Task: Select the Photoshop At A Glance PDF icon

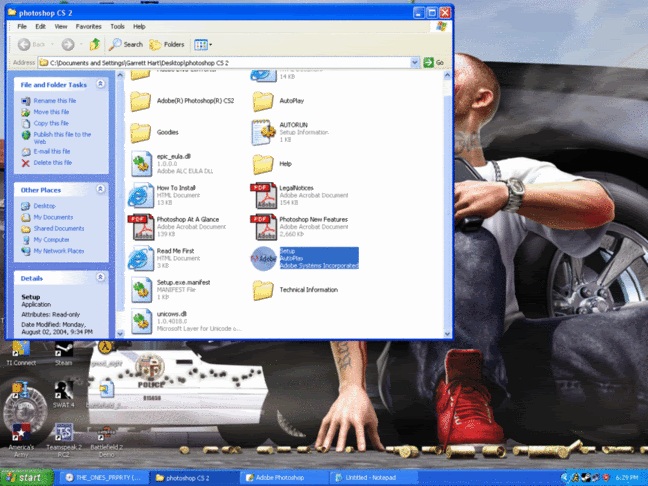Action: pos(141,227)
